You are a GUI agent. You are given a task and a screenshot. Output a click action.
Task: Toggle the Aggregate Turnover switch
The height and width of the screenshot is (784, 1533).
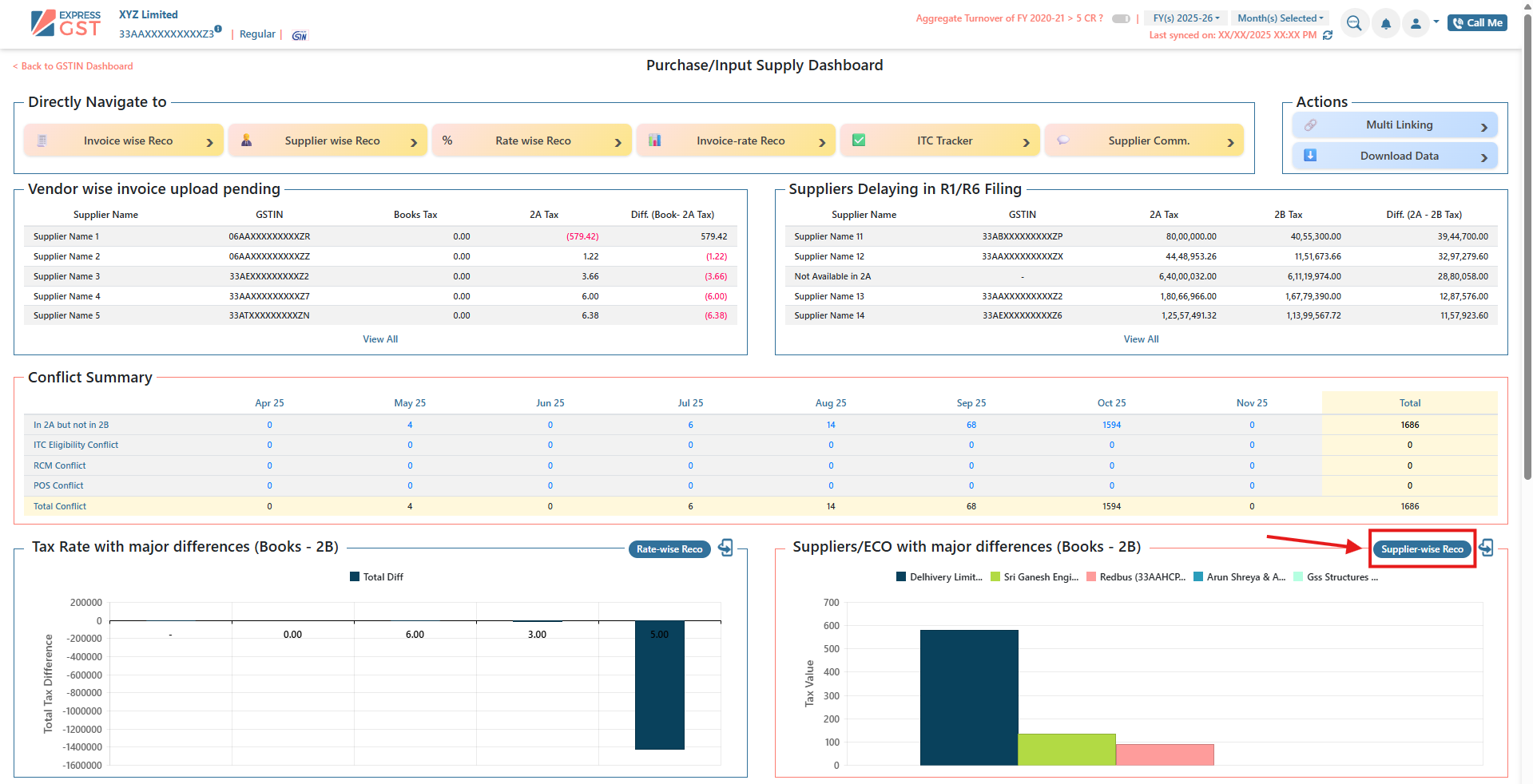point(1121,18)
